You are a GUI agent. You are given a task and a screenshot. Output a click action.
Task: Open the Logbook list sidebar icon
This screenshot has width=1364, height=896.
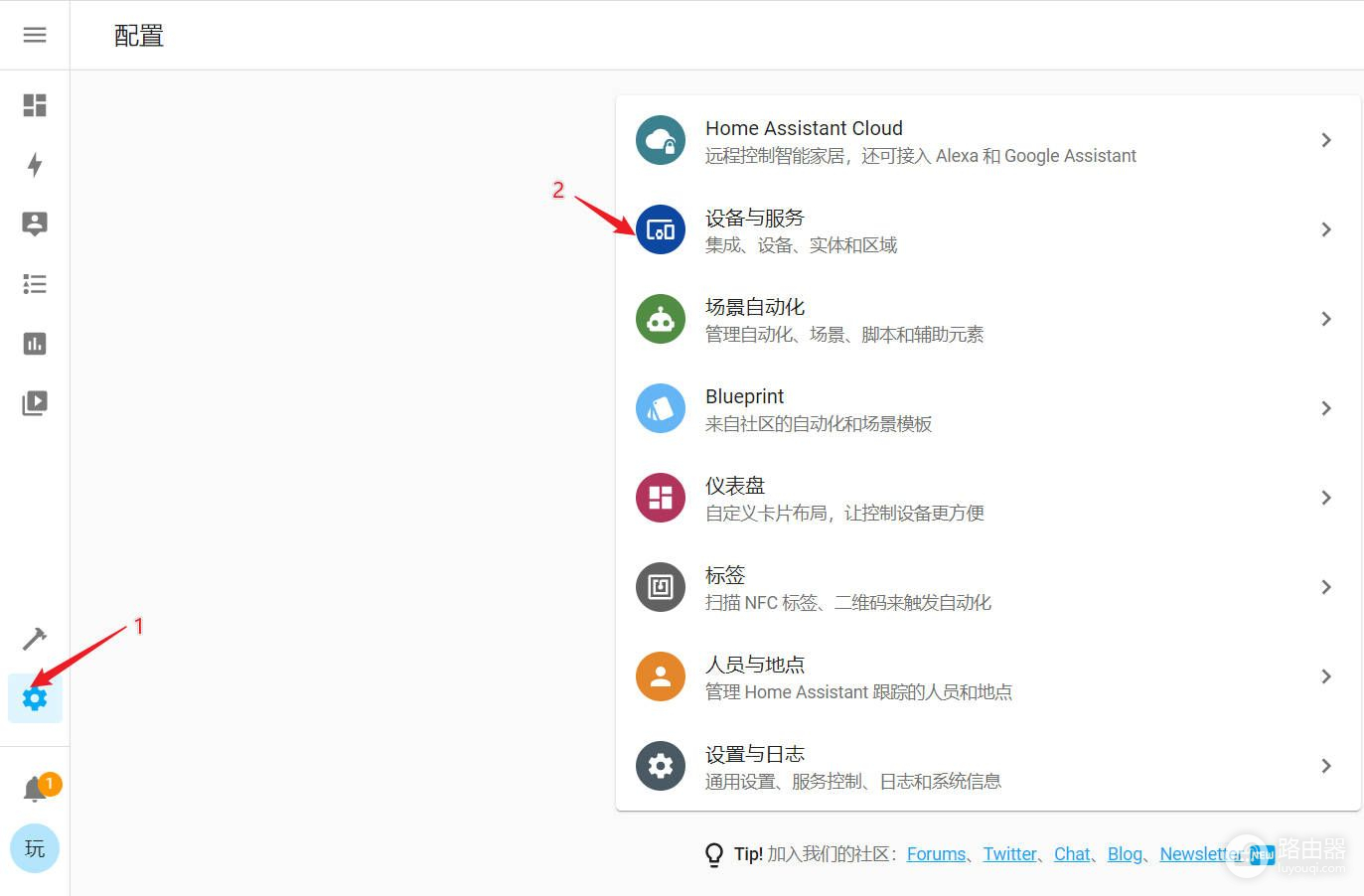35,284
